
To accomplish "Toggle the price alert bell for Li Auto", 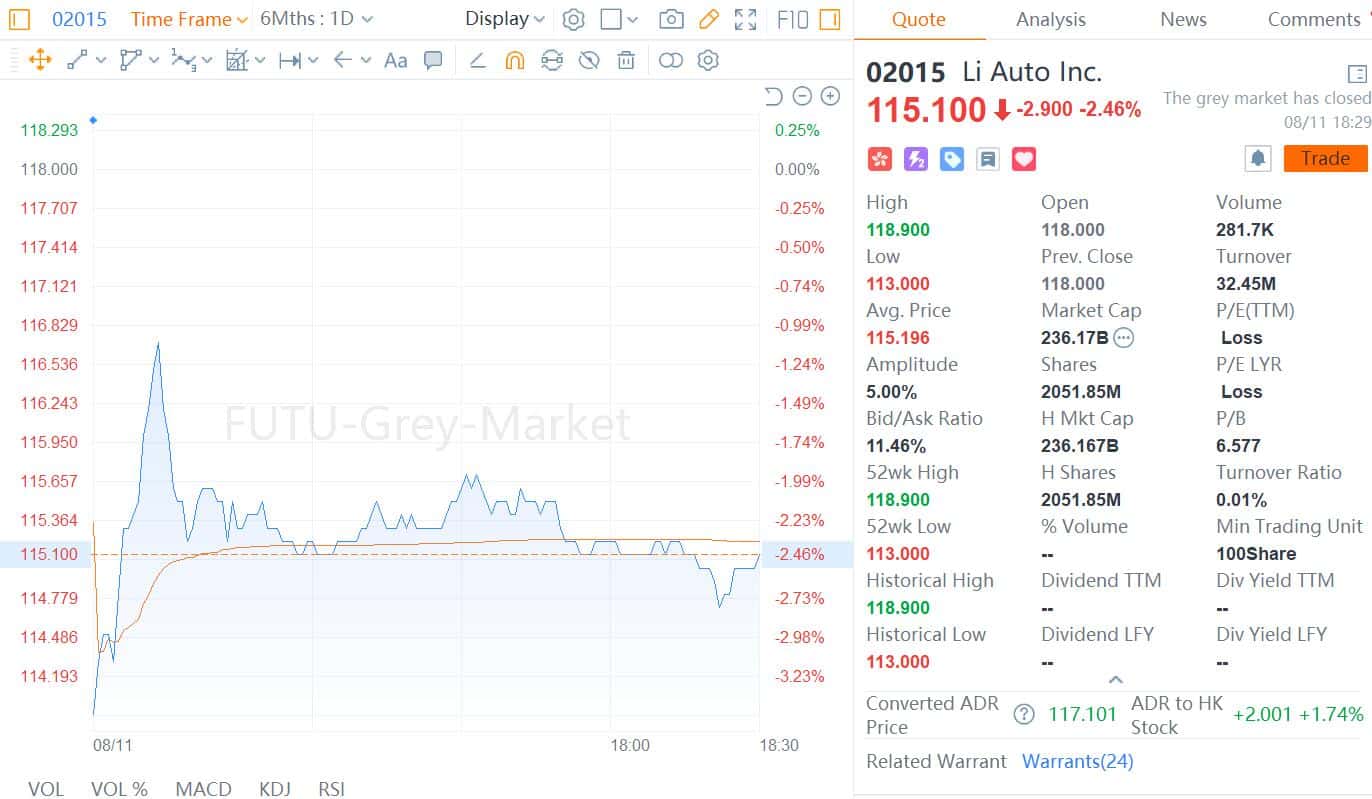I will (x=1258, y=158).
